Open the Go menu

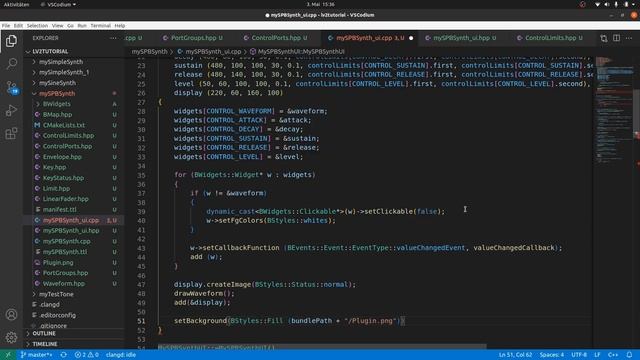70,25
